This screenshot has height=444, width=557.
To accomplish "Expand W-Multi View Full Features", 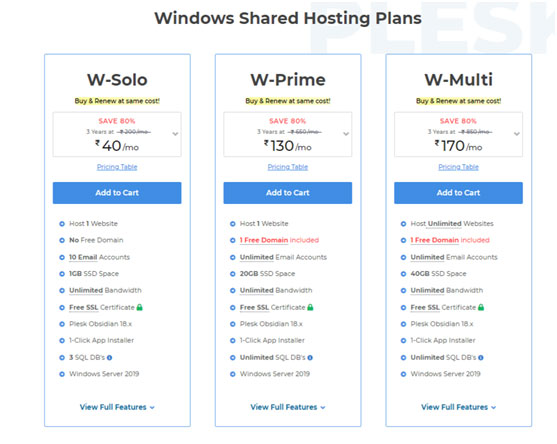I will (458, 407).
